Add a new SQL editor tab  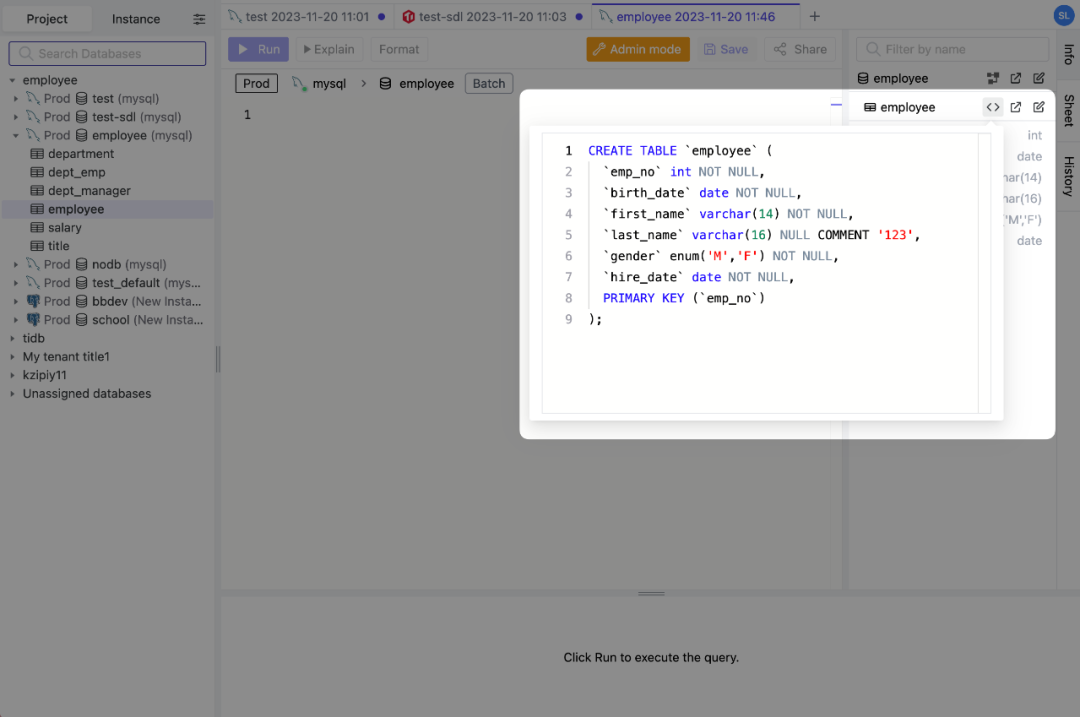(815, 17)
